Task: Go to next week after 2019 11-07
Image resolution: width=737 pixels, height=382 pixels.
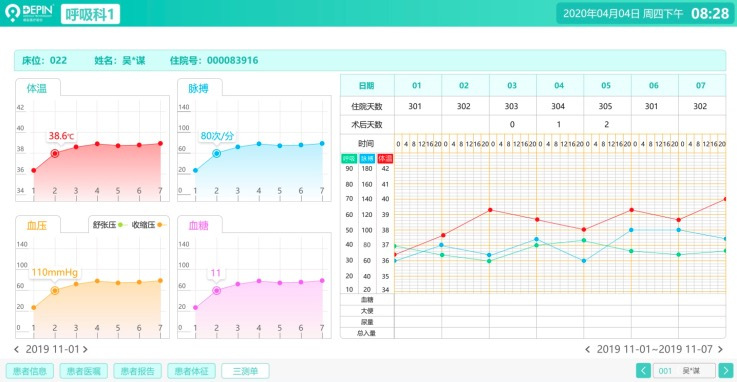Action: [721, 349]
